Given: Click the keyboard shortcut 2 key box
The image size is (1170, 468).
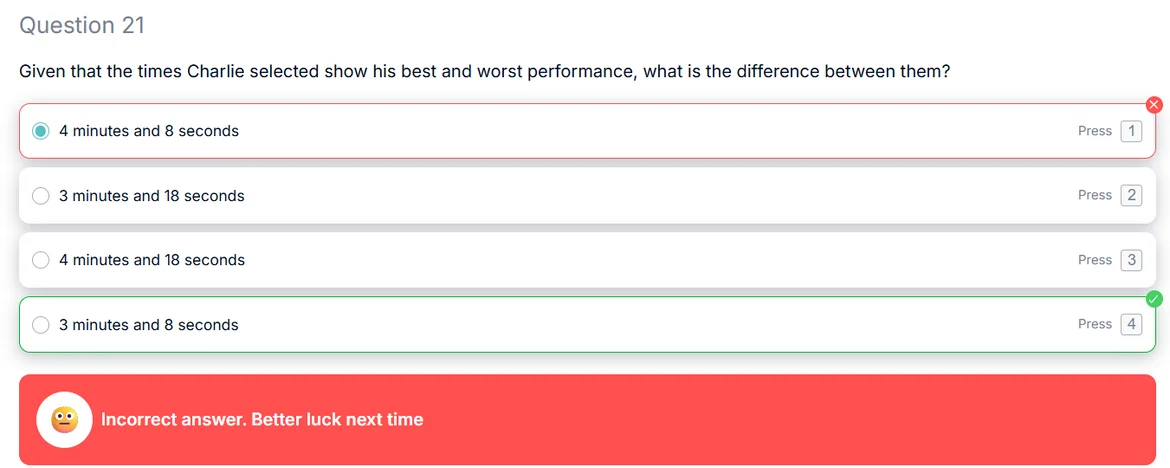Looking at the screenshot, I should 1131,195.
